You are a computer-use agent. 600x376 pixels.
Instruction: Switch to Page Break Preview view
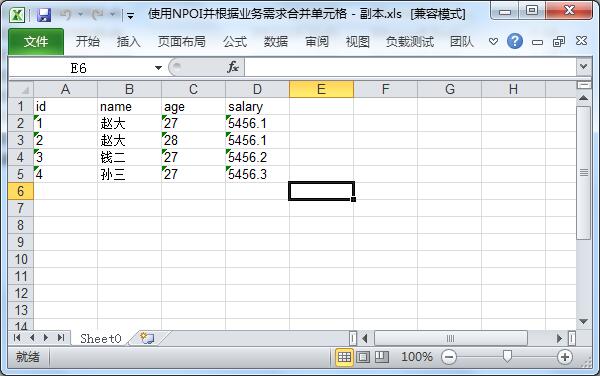coord(382,357)
